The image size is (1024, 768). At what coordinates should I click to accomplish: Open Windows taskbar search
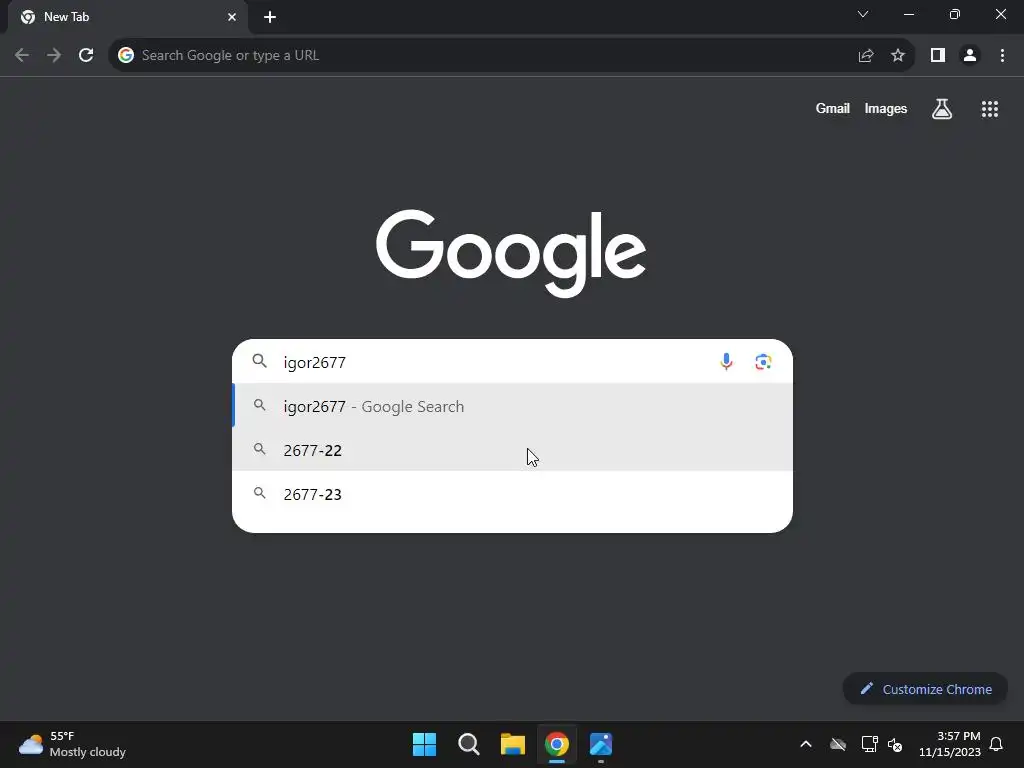pos(469,744)
